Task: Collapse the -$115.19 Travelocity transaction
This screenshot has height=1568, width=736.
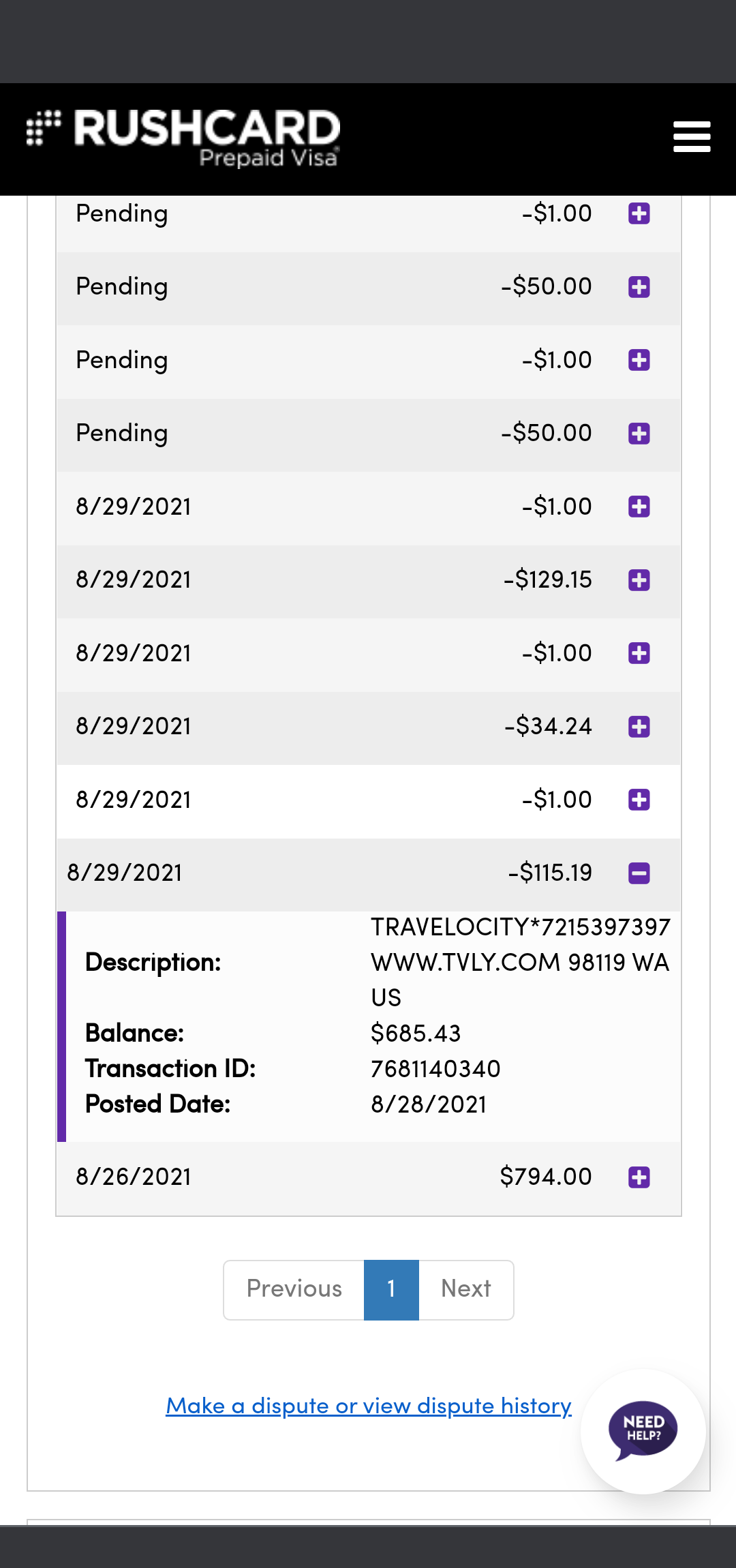Action: (639, 873)
